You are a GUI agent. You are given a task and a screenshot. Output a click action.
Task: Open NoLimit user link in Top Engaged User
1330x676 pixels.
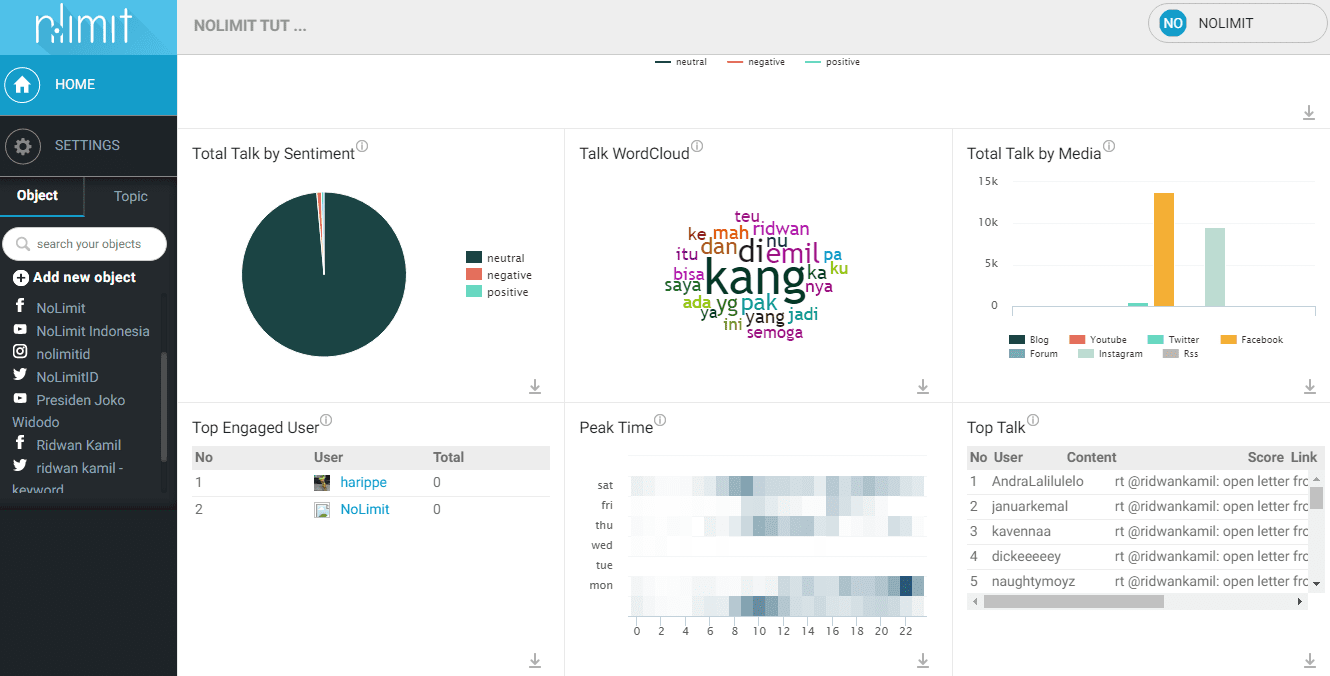click(365, 509)
